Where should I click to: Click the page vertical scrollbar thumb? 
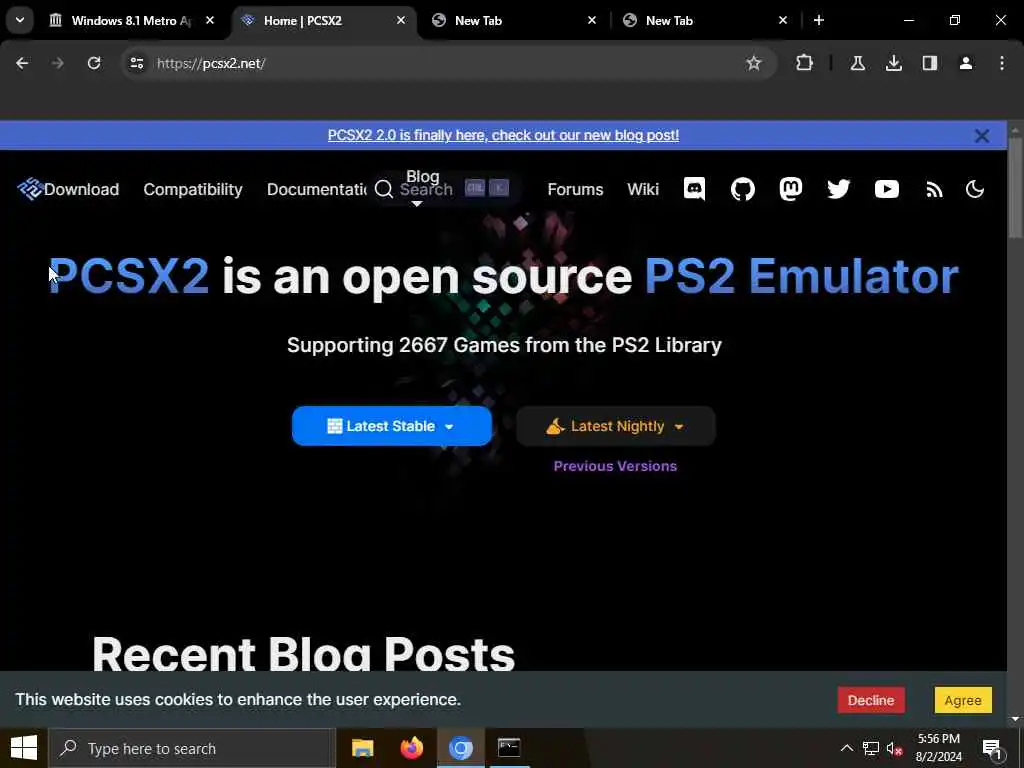tap(1015, 186)
